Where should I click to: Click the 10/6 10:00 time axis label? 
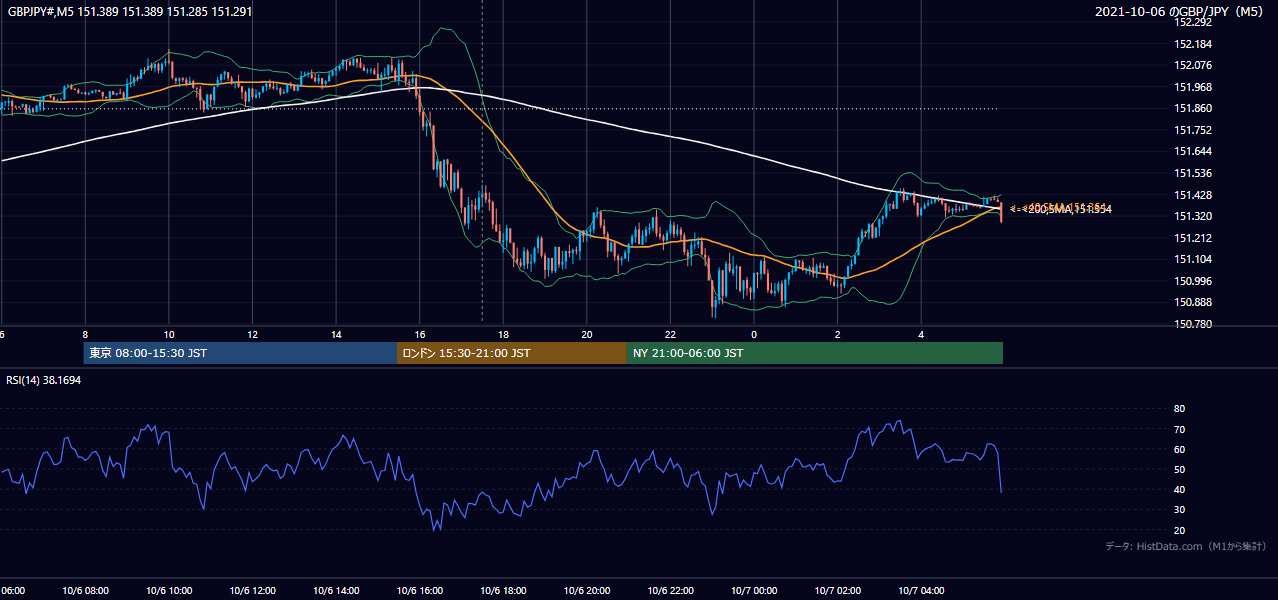pyautogui.click(x=168, y=591)
